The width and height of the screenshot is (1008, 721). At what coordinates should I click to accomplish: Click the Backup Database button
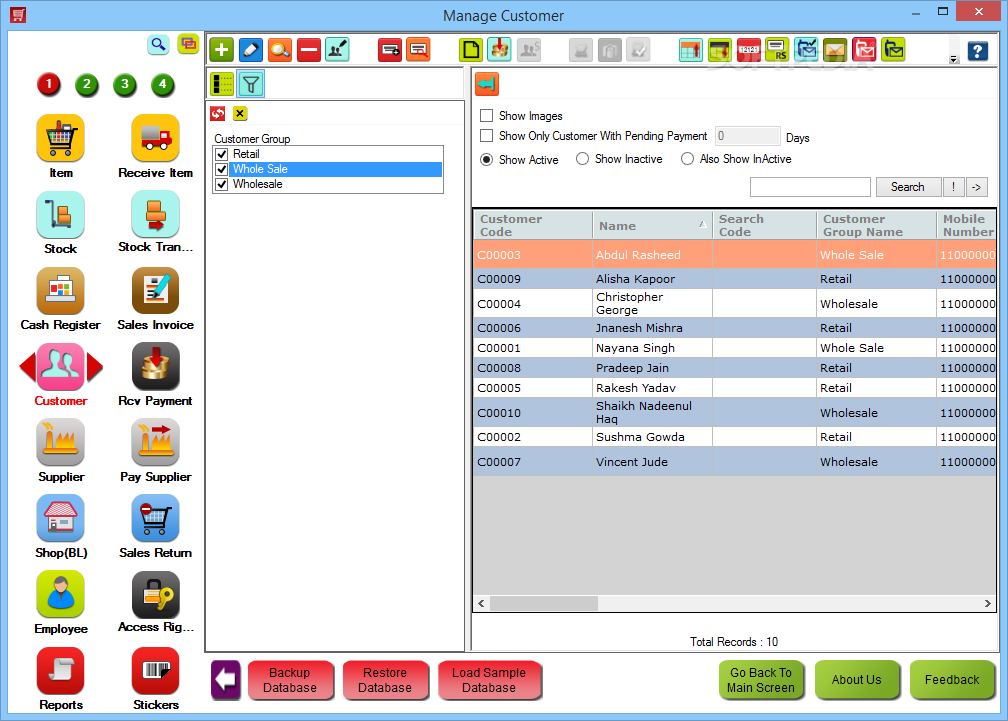[x=290, y=680]
